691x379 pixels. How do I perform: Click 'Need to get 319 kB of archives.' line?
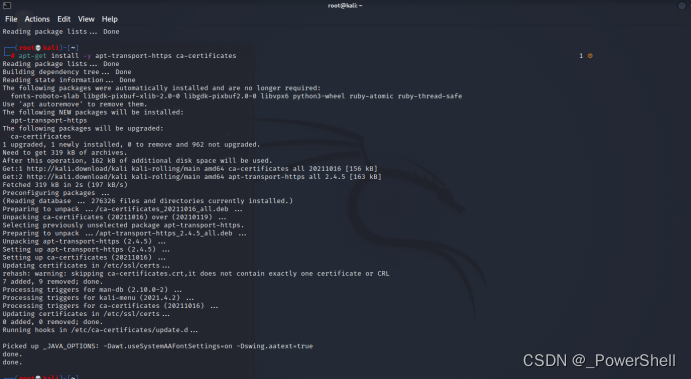pyautogui.click(x=64, y=152)
